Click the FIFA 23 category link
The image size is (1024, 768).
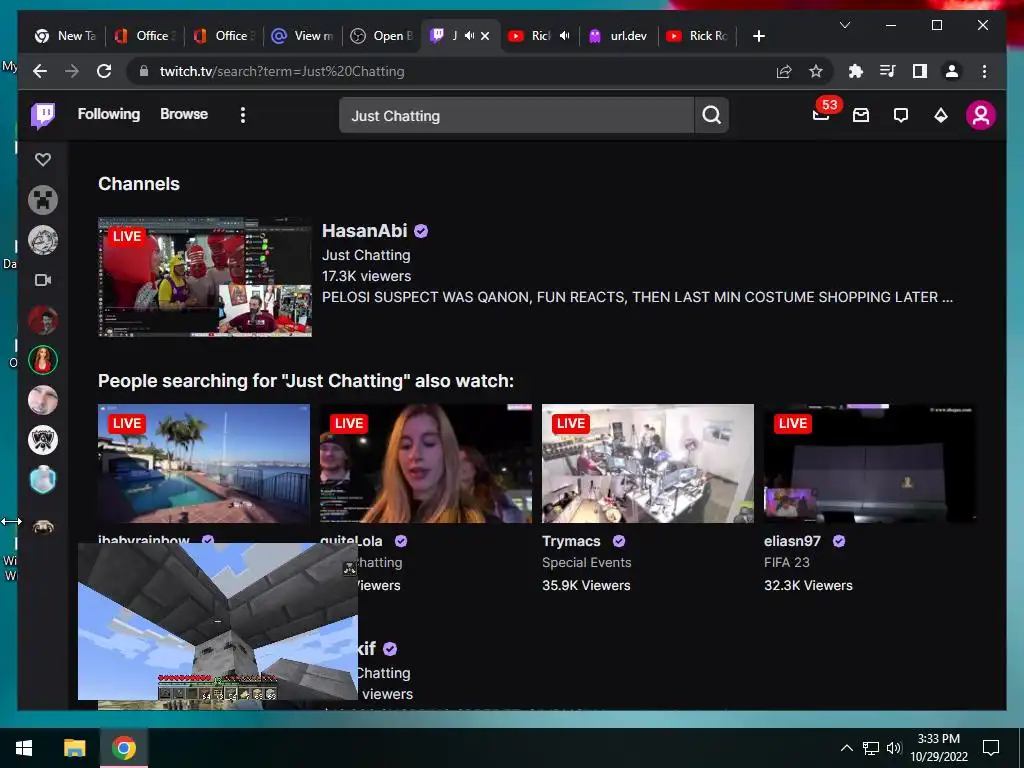click(786, 562)
